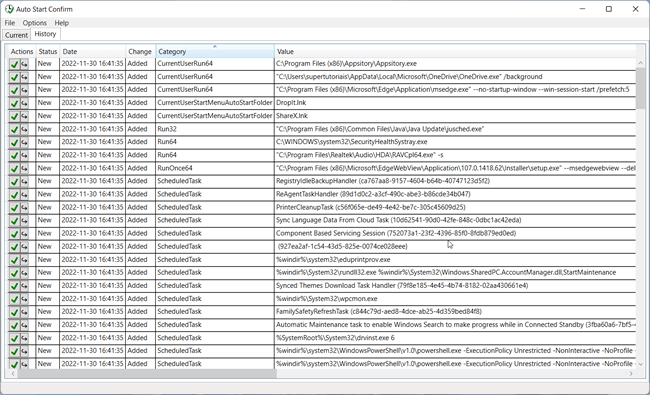Image resolution: width=650 pixels, height=395 pixels.
Task: Revert the jusched.exe Run32 entry
Action: coord(24,129)
